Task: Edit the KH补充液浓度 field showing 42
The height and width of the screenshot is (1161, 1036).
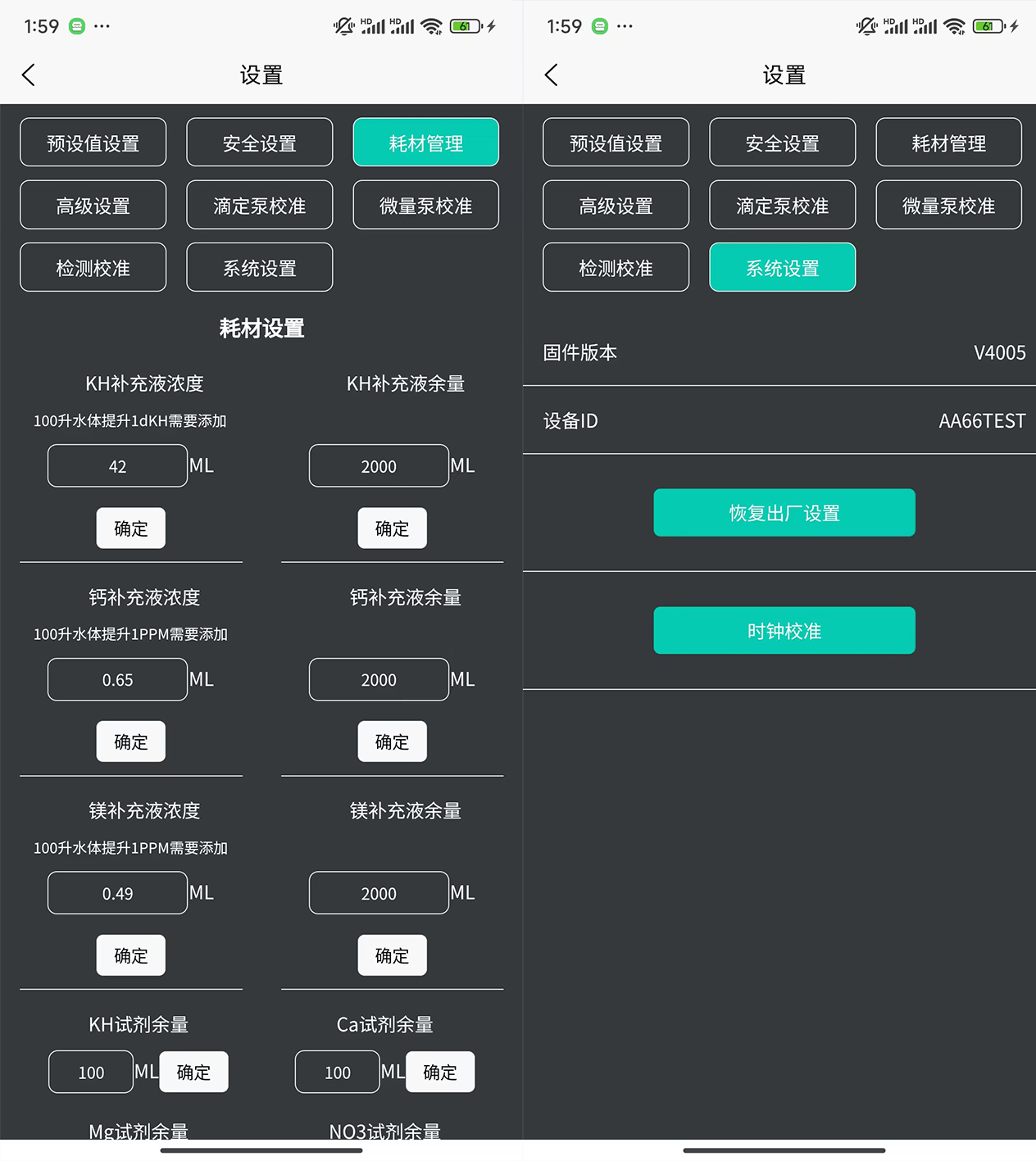Action: coord(117,466)
